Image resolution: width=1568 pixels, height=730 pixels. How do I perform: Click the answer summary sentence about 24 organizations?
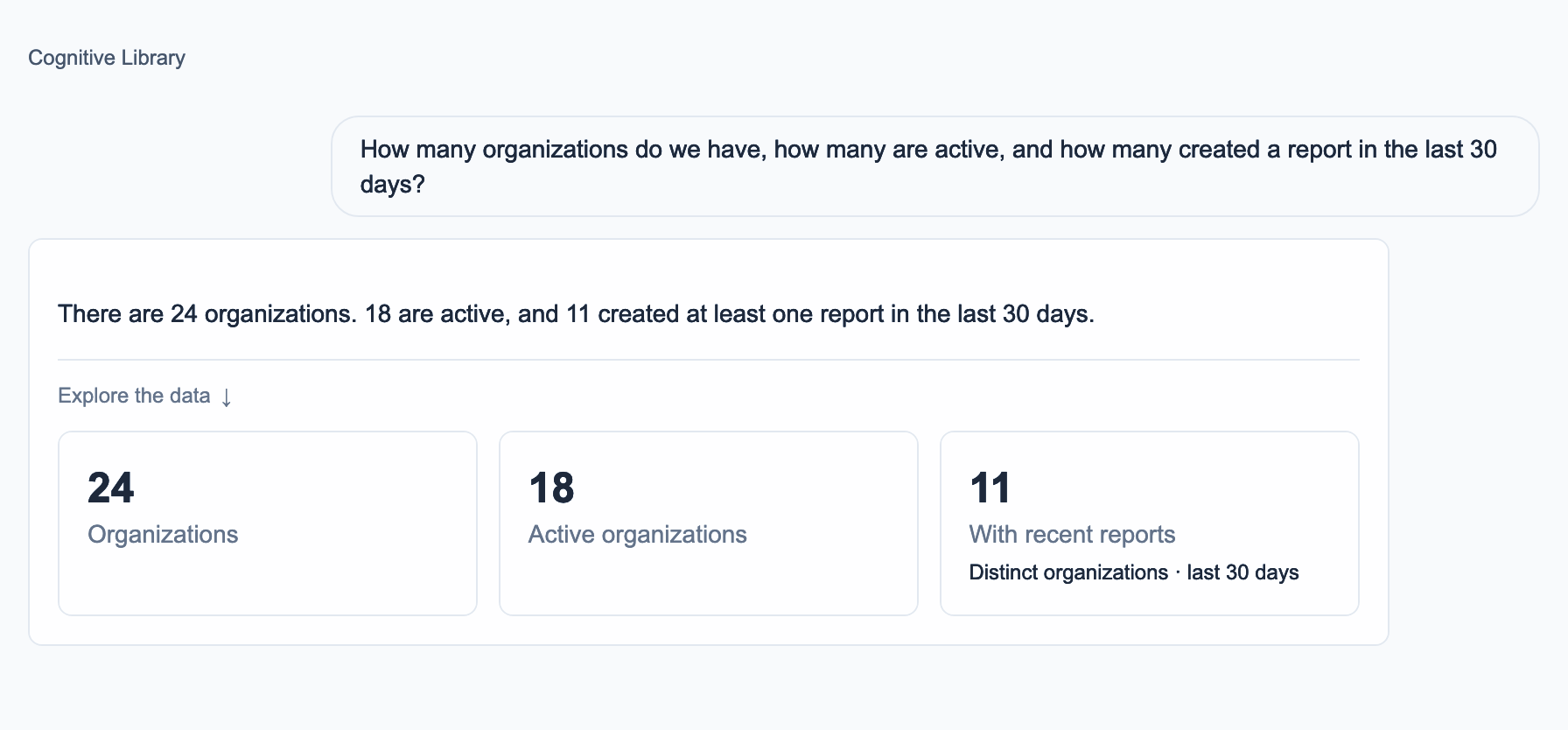[576, 314]
